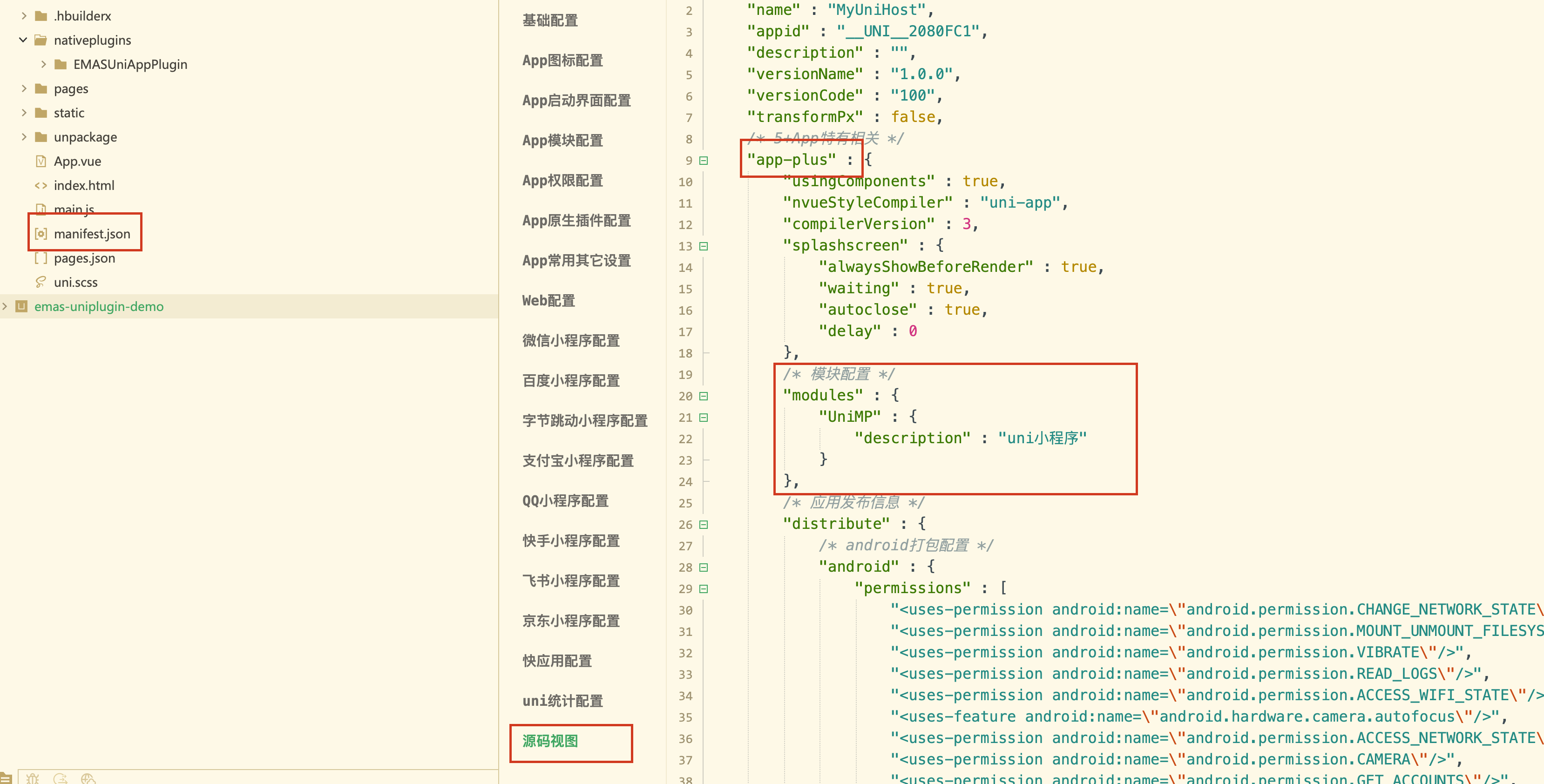Image resolution: width=1544 pixels, height=784 pixels.
Task: Open the 微信小程序配置 tab
Action: coord(570,340)
